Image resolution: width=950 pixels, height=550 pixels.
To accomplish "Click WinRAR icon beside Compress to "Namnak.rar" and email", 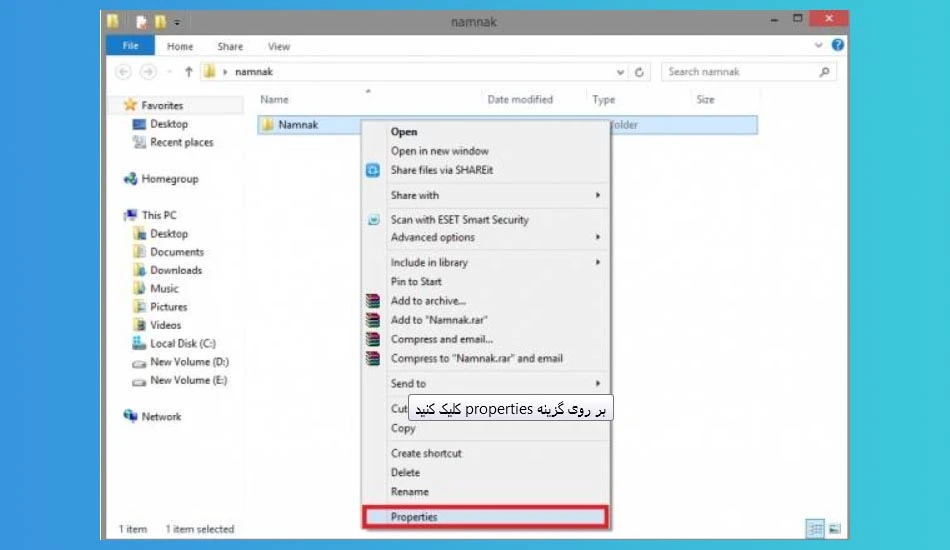I will (x=373, y=359).
